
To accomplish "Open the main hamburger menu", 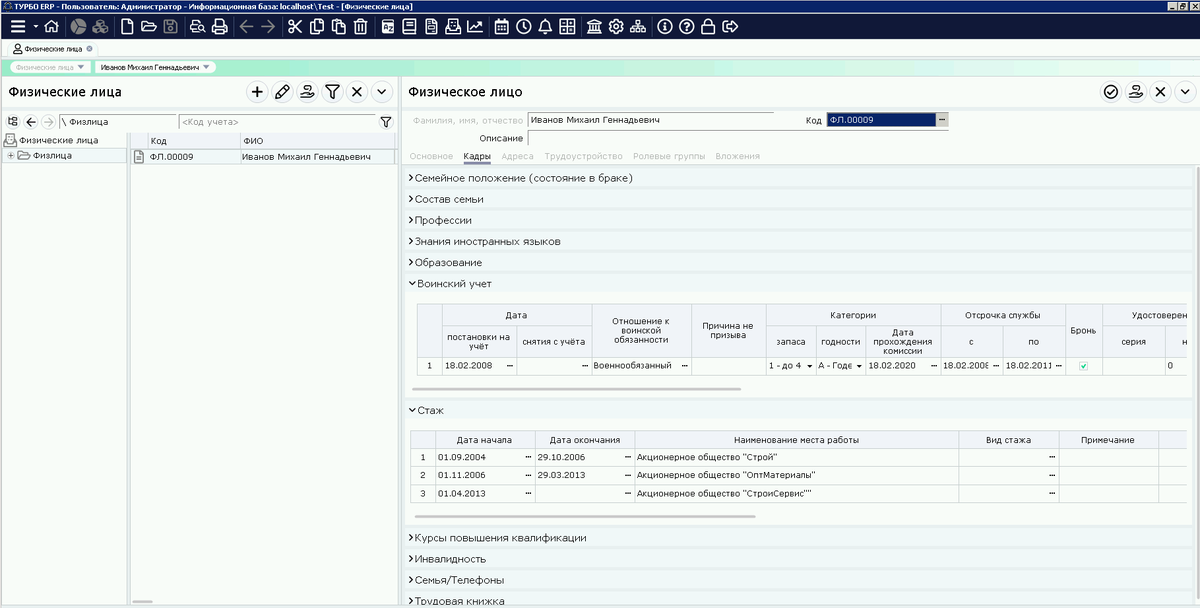I will [x=18, y=26].
